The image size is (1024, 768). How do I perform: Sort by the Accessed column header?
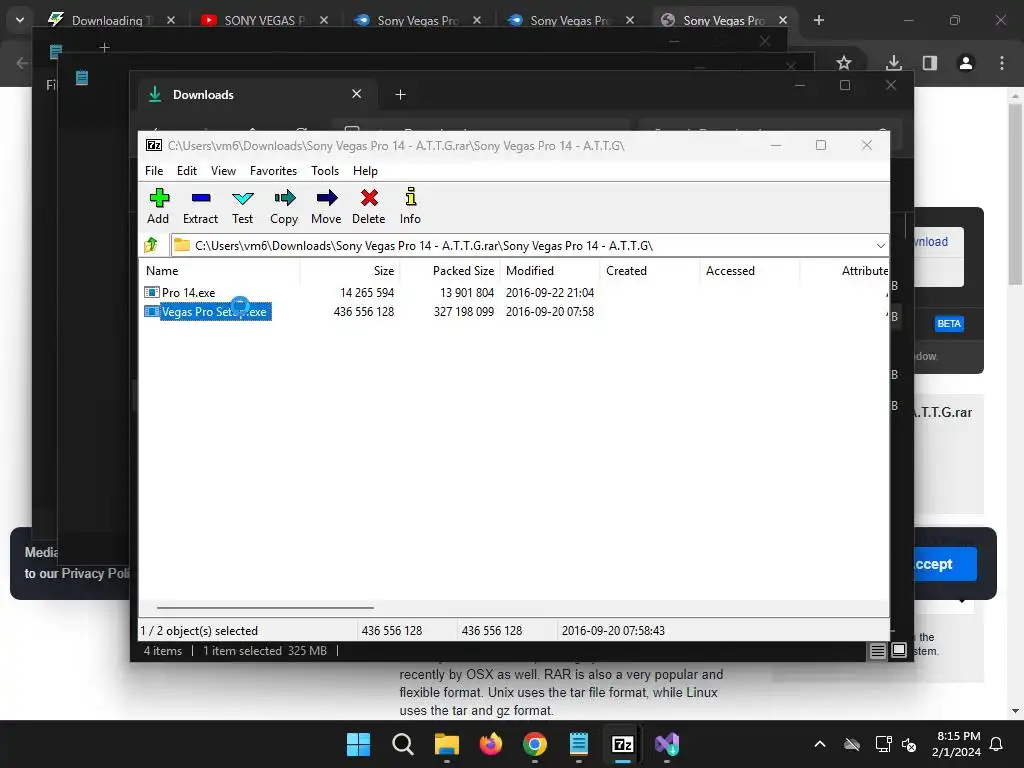[730, 270]
